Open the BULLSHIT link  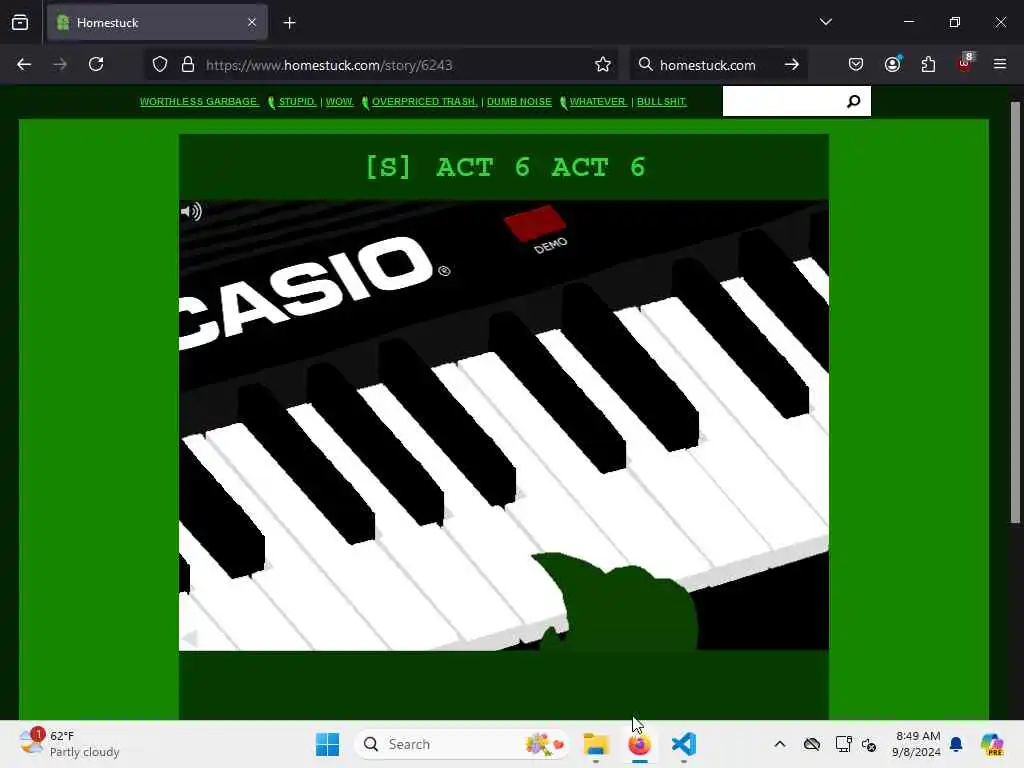pos(662,102)
